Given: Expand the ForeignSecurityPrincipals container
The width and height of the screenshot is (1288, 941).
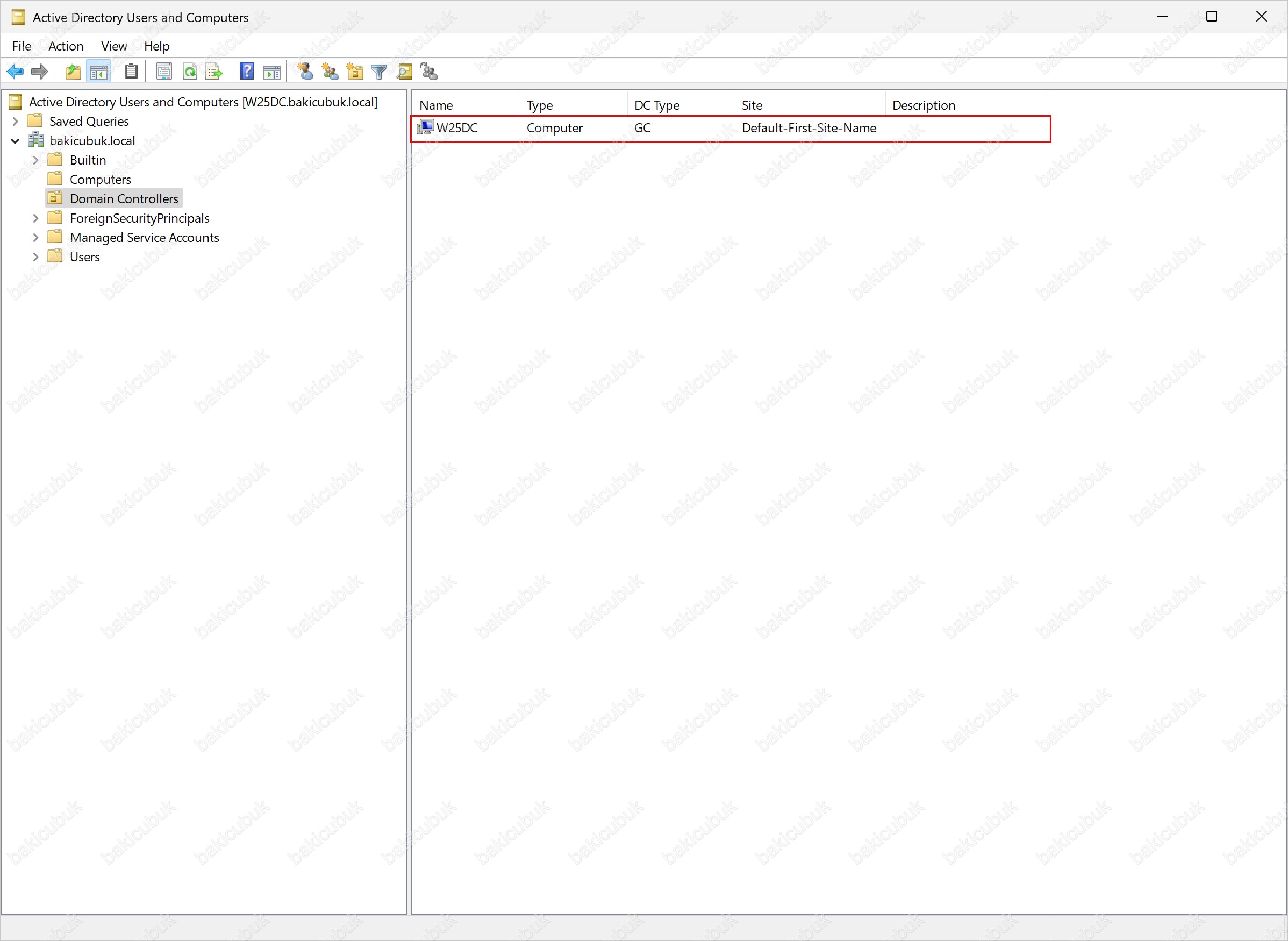Looking at the screenshot, I should click(x=35, y=218).
